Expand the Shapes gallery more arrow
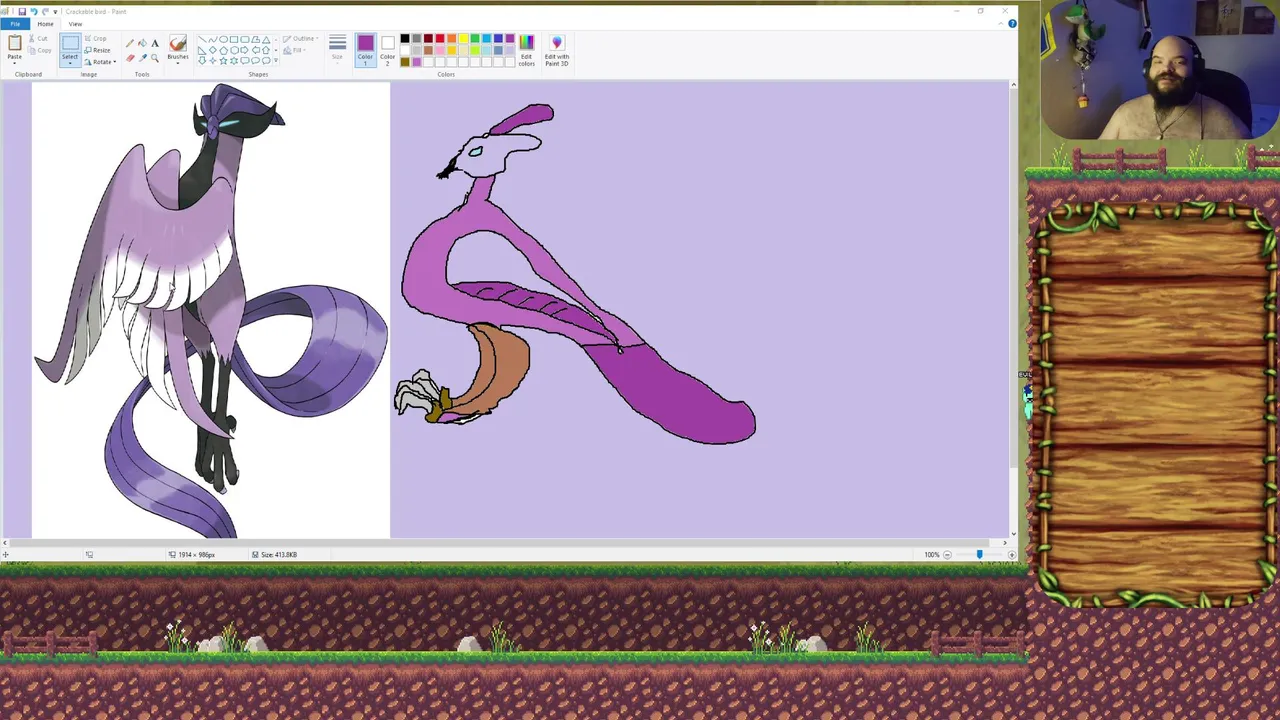 pos(276,61)
